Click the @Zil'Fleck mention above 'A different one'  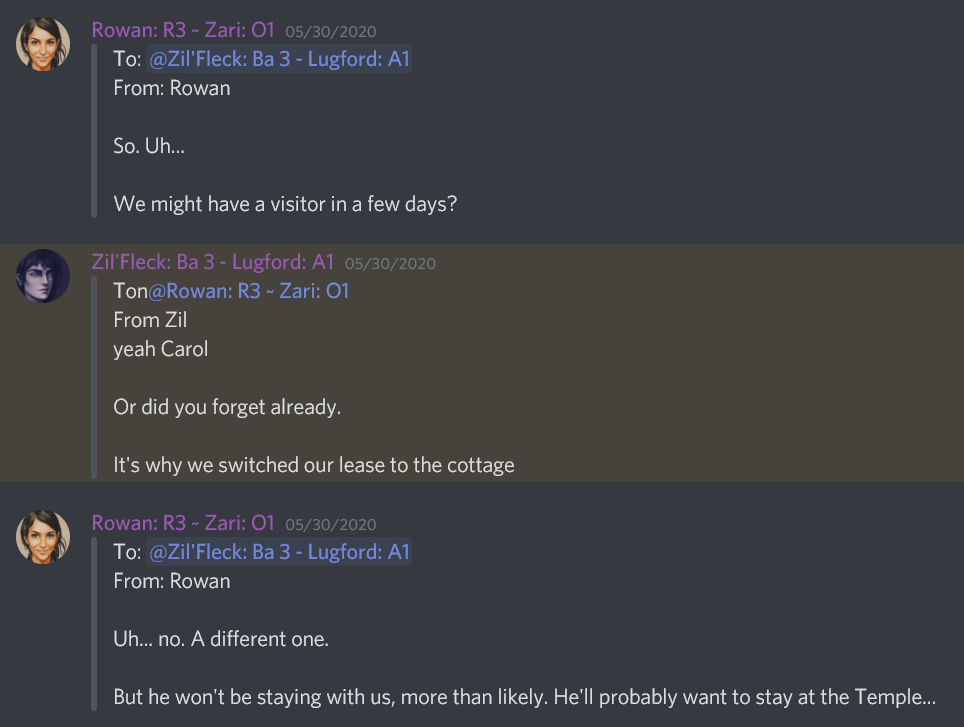point(279,552)
